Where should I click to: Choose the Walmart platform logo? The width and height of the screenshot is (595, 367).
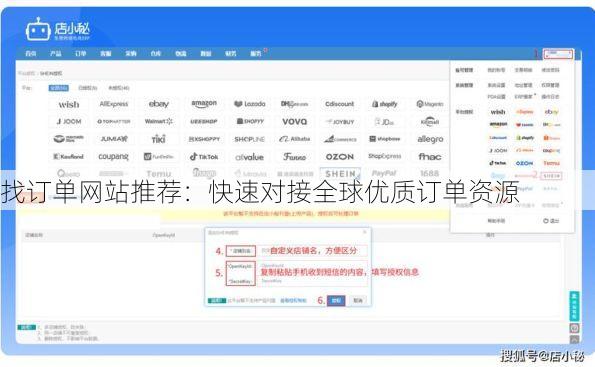[x=159, y=121]
